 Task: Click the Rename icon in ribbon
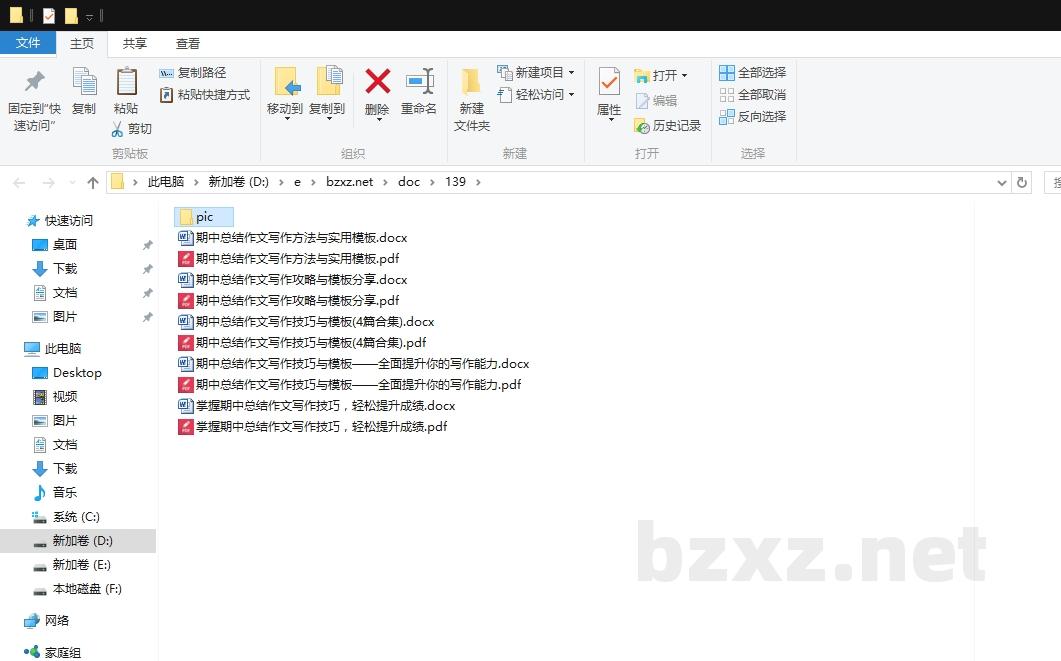pos(419,82)
